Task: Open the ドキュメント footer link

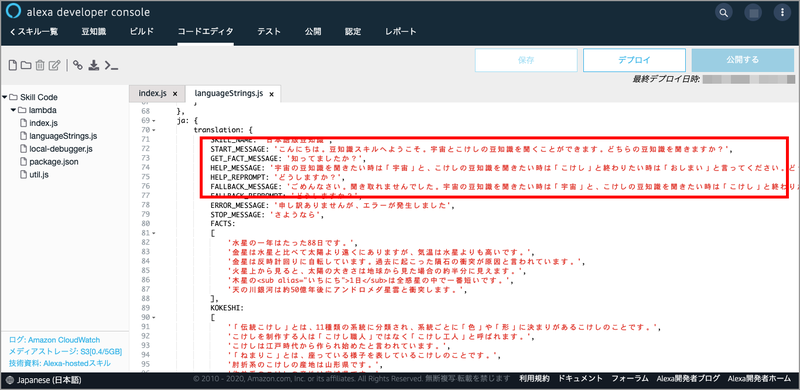Action: click(581, 379)
